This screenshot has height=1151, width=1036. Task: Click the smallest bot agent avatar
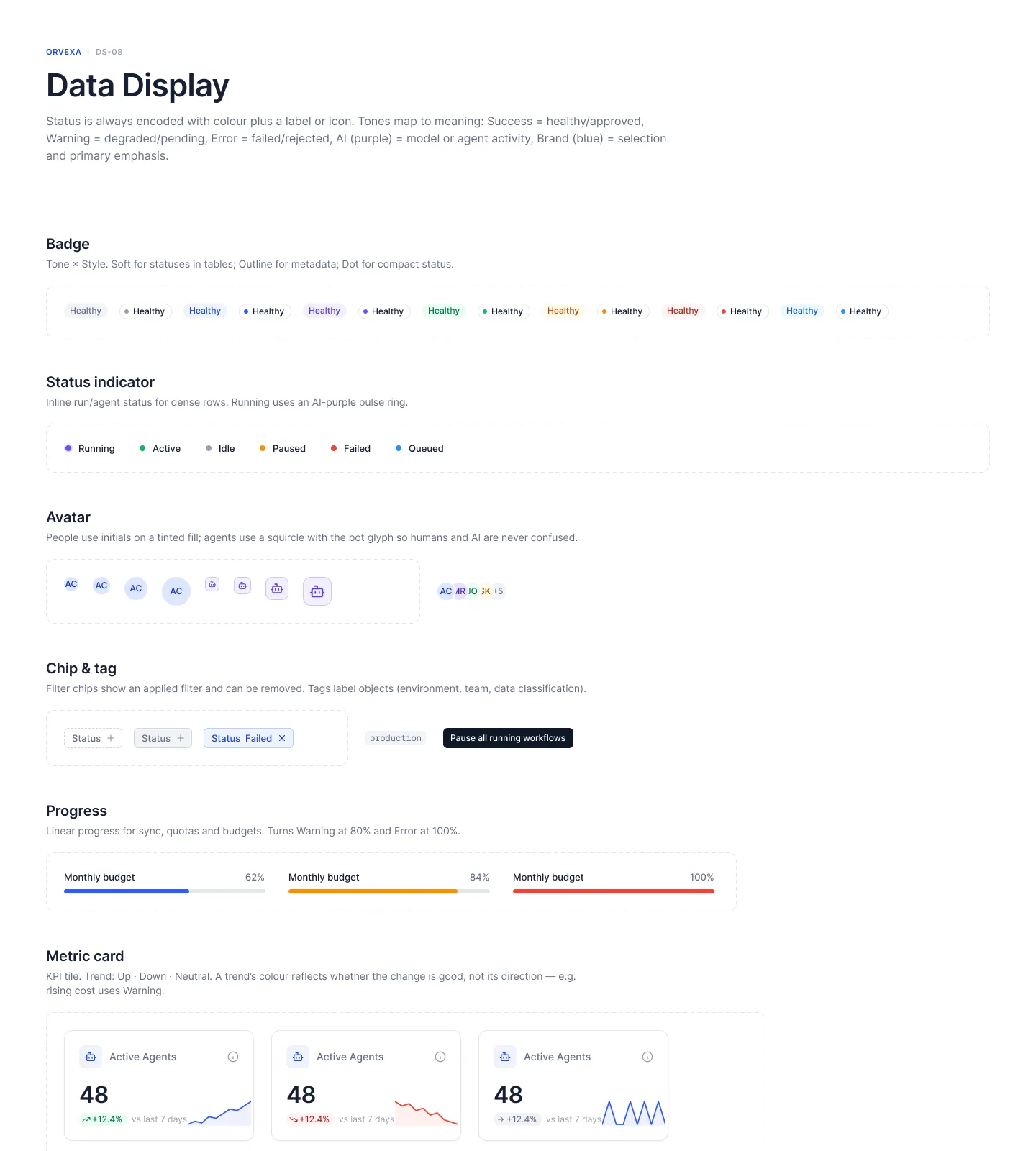click(x=212, y=584)
